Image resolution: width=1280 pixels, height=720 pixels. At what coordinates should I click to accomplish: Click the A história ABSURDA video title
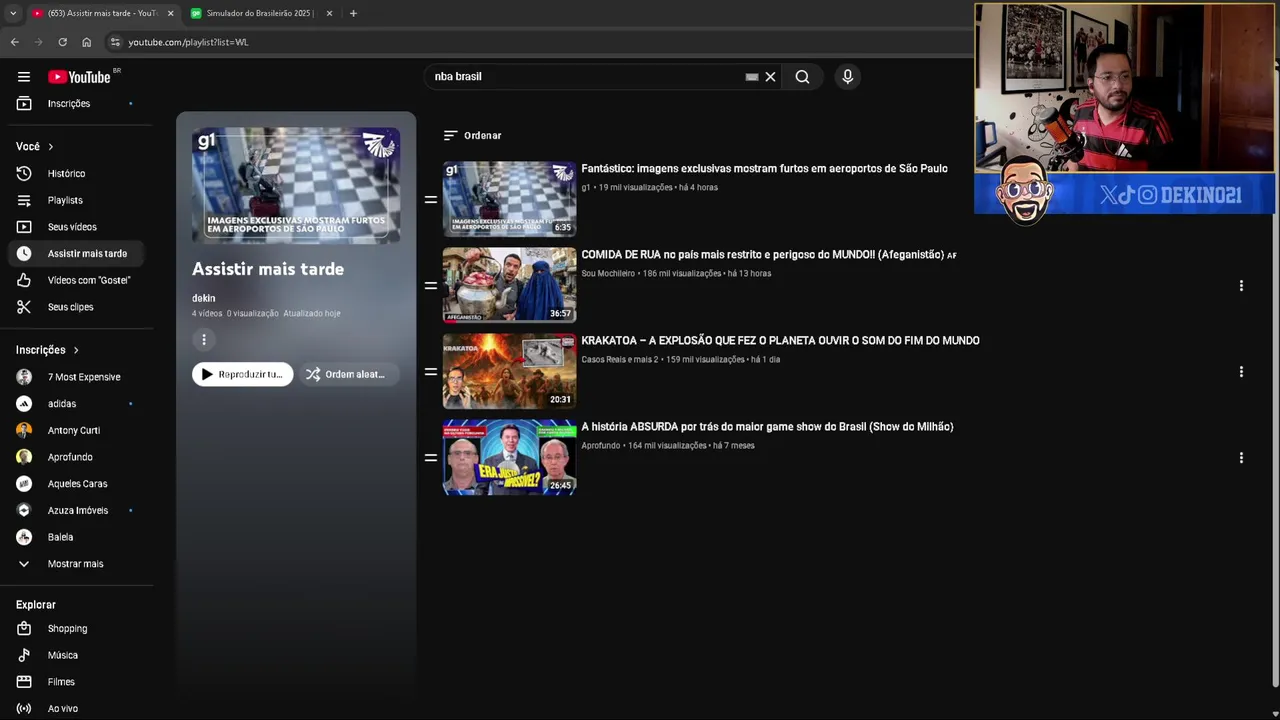(x=767, y=427)
